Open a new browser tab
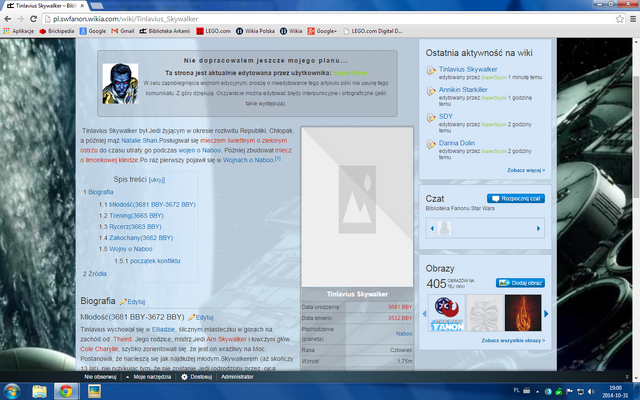The height and width of the screenshot is (400, 640). 96,6
